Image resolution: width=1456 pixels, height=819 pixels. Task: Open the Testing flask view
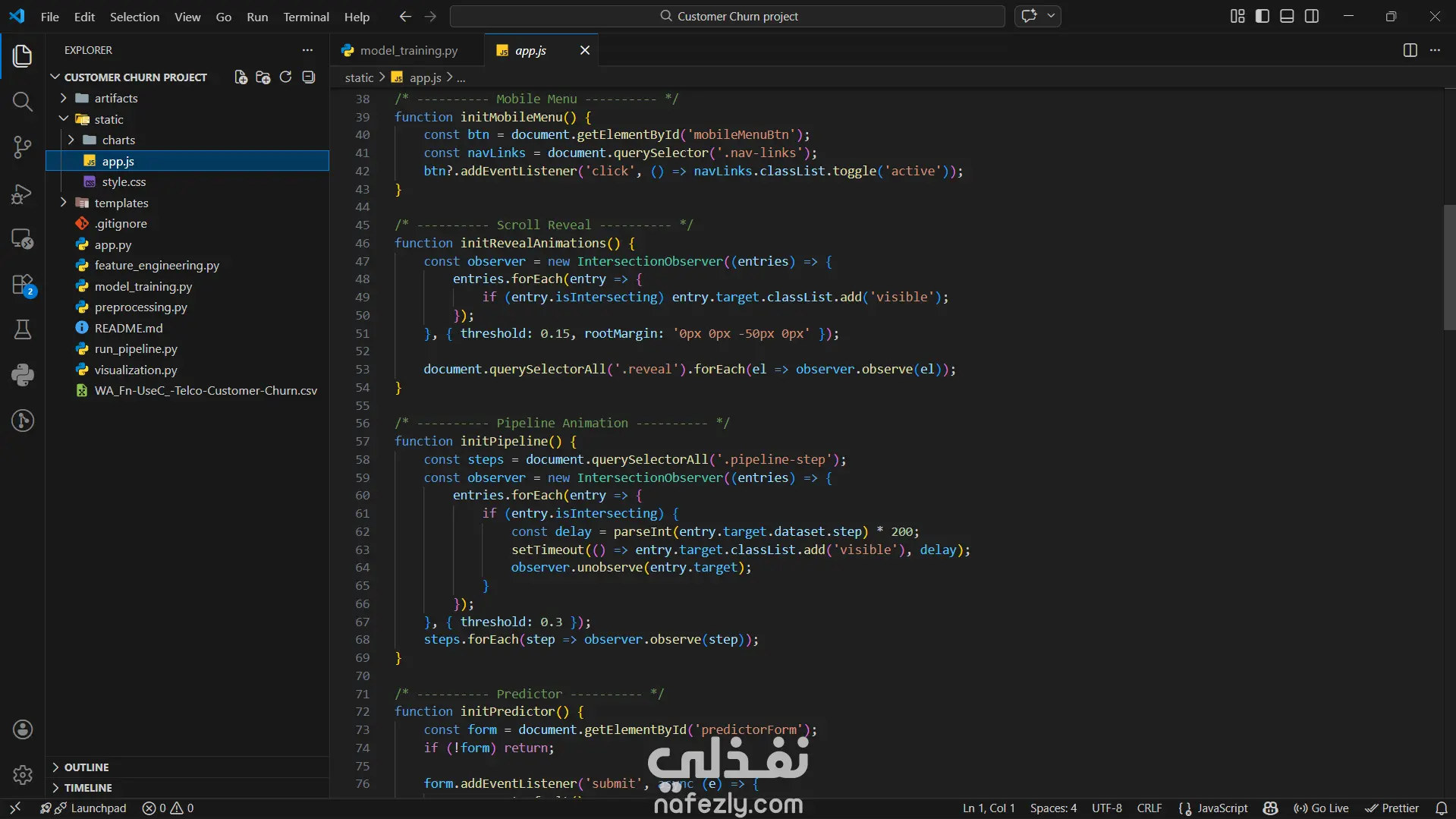click(x=23, y=329)
